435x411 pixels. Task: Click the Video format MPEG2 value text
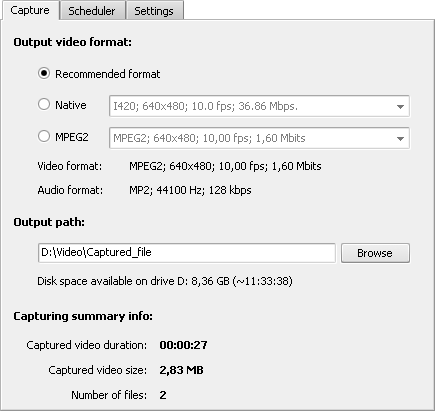click(225, 166)
